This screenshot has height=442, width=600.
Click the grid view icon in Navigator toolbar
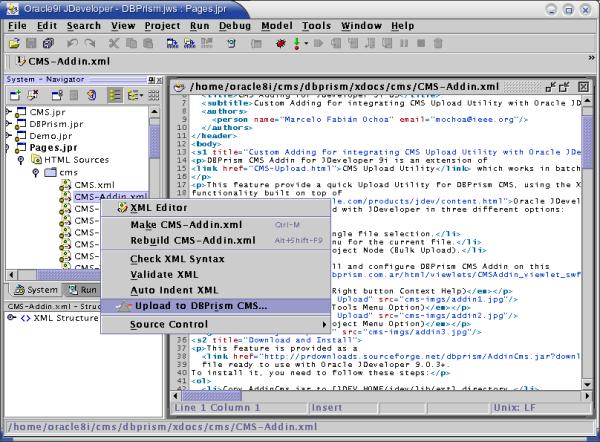154,95
